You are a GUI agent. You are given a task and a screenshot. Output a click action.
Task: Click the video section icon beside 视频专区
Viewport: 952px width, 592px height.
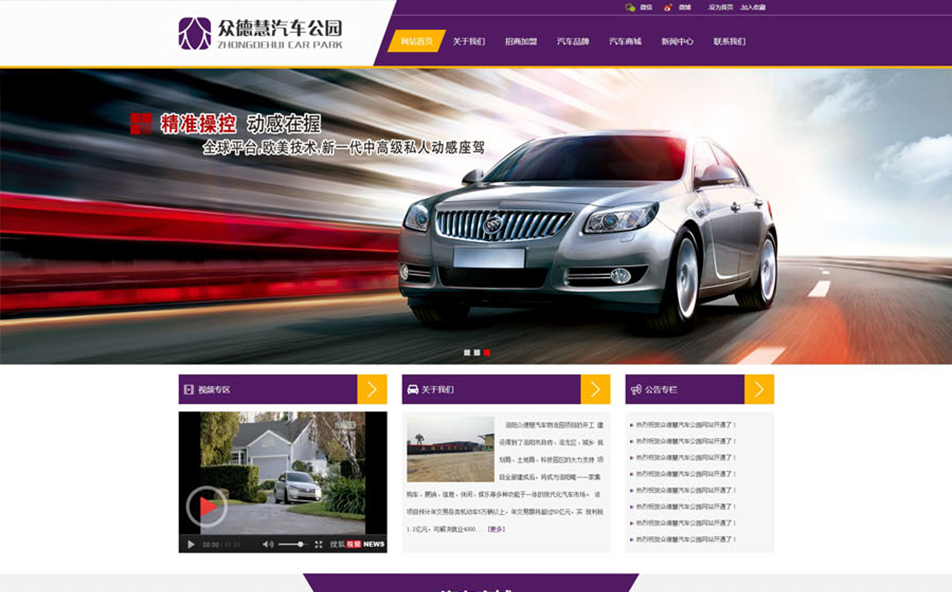pyautogui.click(x=188, y=388)
